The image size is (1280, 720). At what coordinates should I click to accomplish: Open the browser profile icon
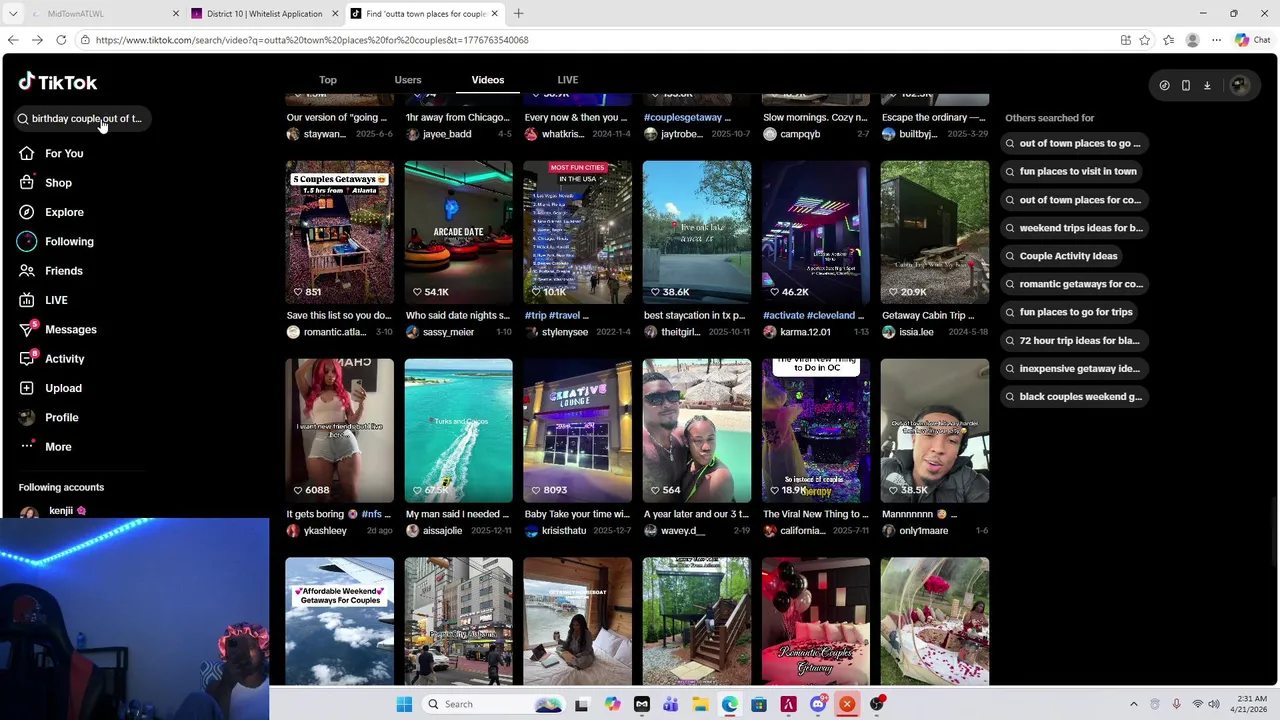click(1192, 40)
